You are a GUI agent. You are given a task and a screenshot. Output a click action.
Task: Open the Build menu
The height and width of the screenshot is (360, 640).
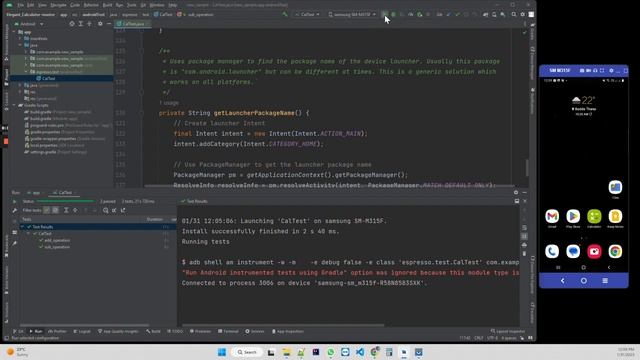107,5
